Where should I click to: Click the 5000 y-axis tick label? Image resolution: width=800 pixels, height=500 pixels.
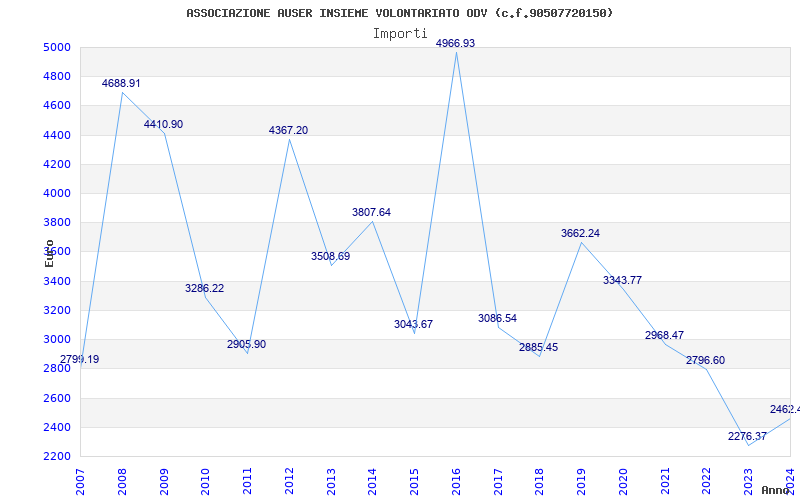pyautogui.click(x=57, y=47)
